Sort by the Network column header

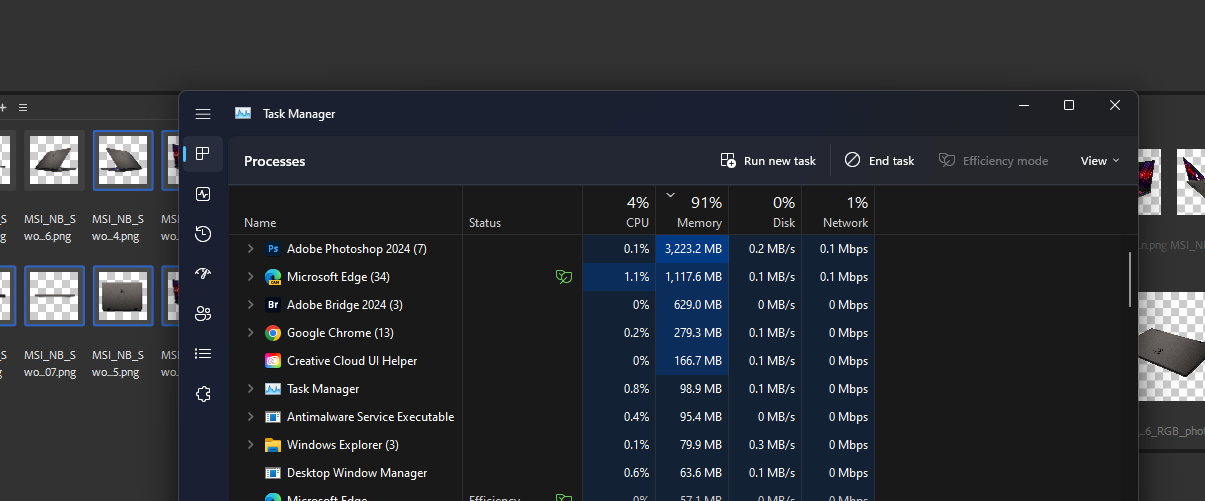(838, 211)
